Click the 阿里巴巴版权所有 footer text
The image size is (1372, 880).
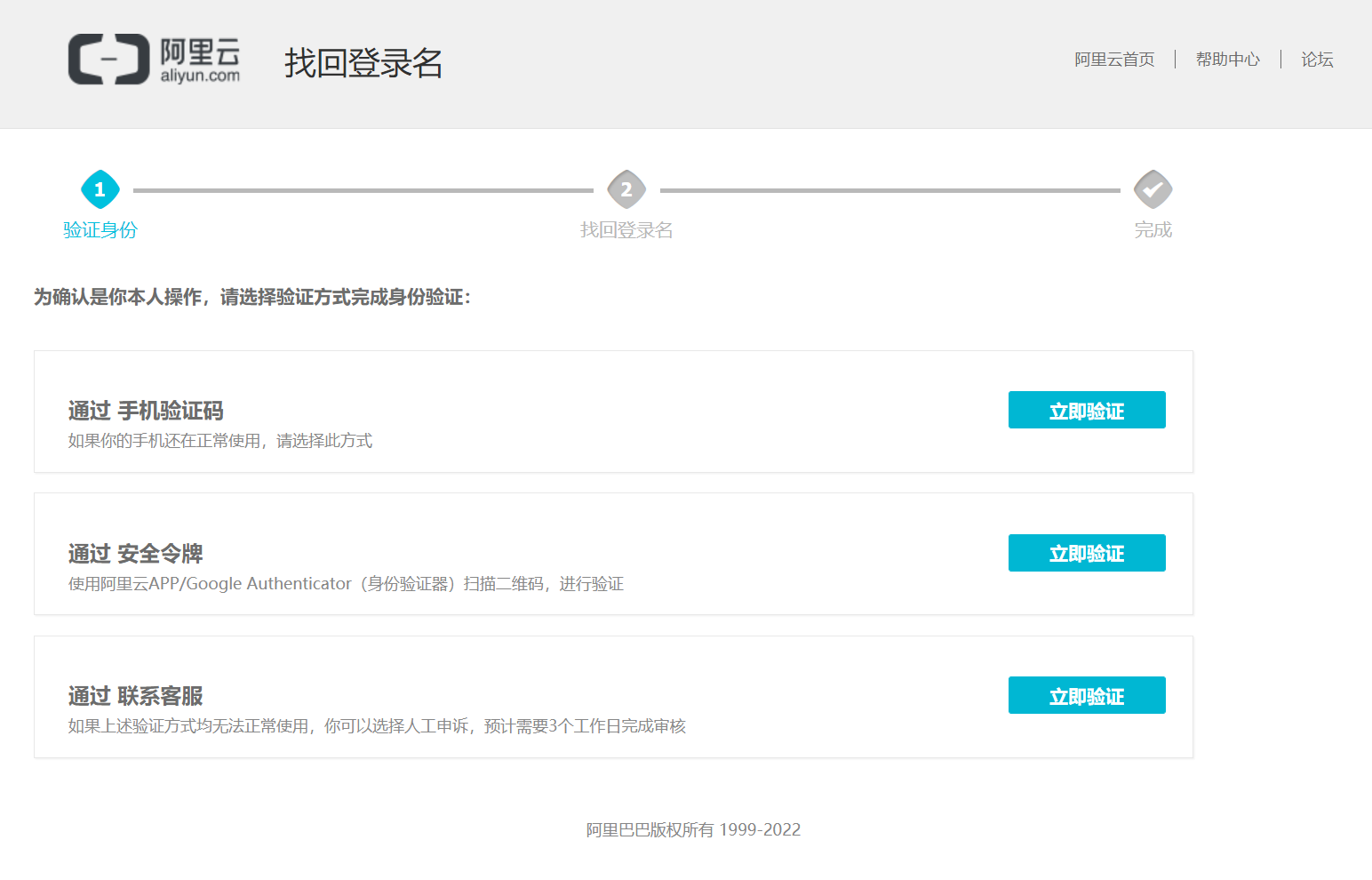(693, 829)
